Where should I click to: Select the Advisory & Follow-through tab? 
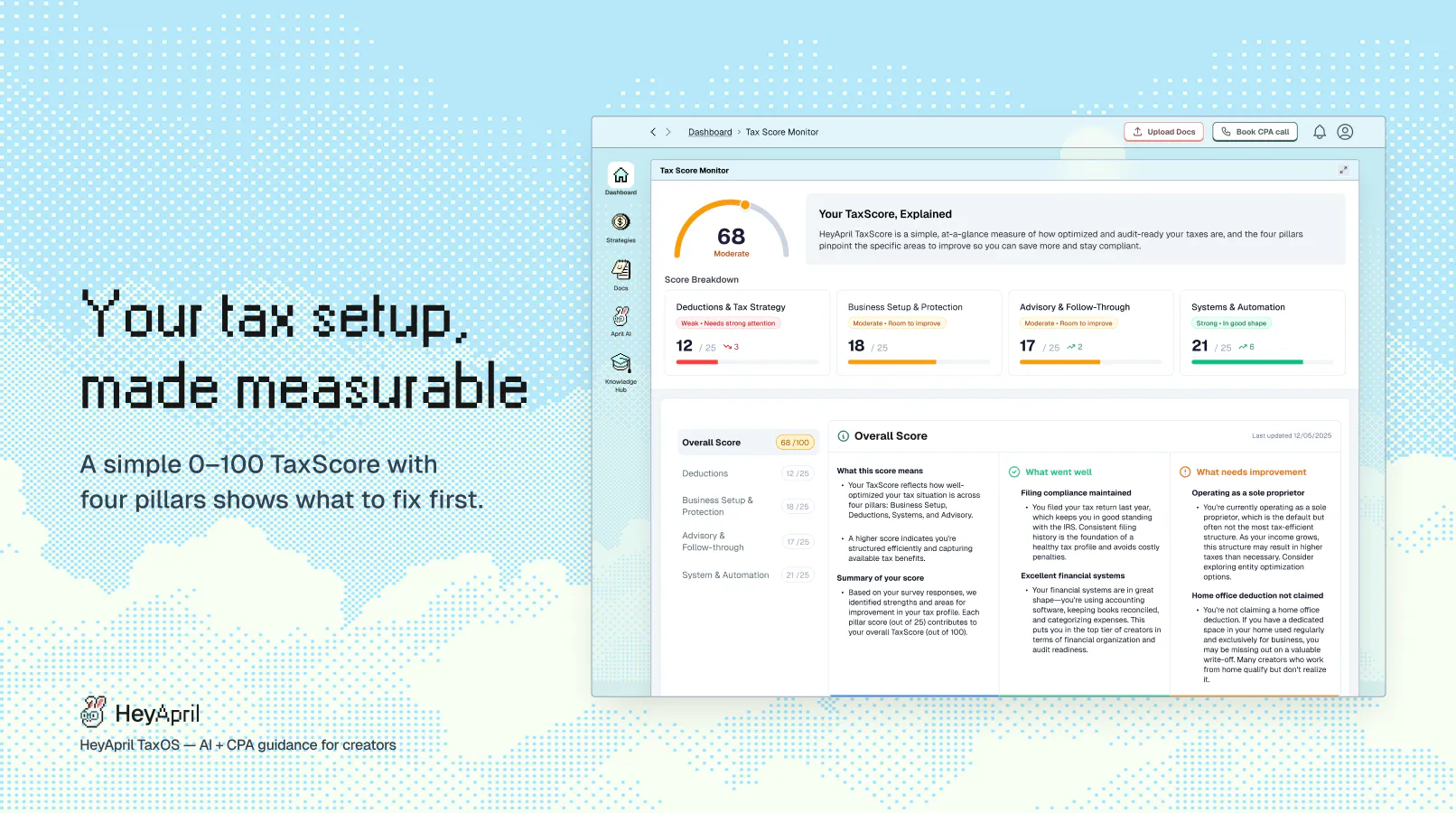pos(748,541)
